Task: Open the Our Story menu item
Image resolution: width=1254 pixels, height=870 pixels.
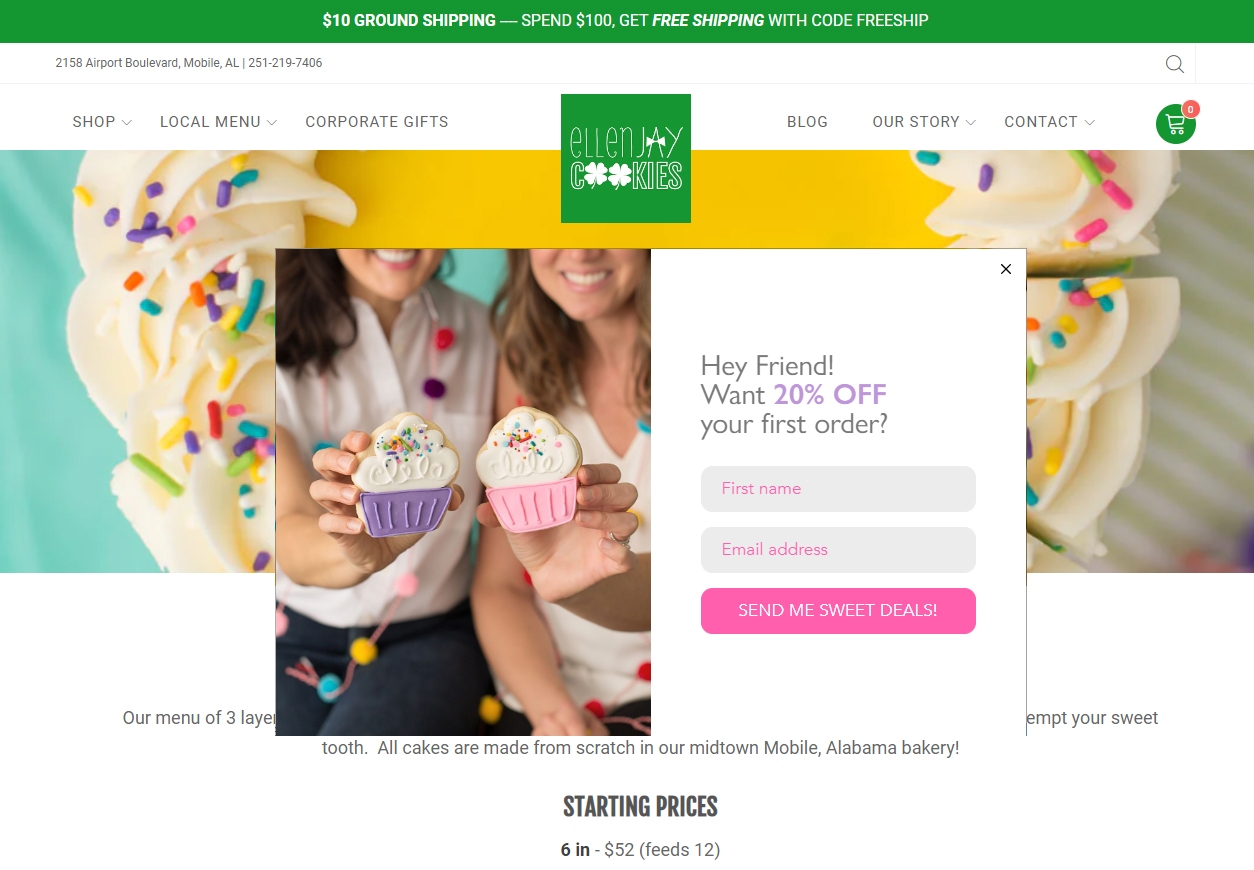Action: [x=916, y=122]
